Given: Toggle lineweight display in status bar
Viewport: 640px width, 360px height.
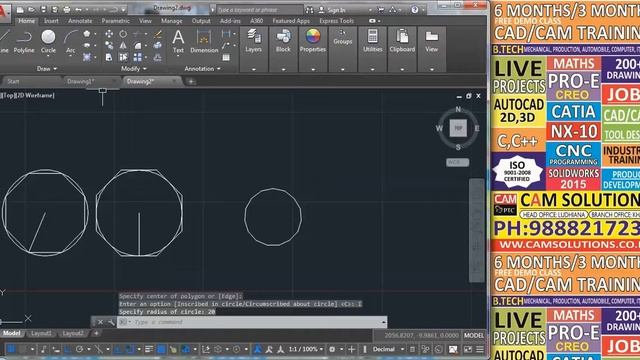Looking at the screenshot, I should click(x=149, y=349).
